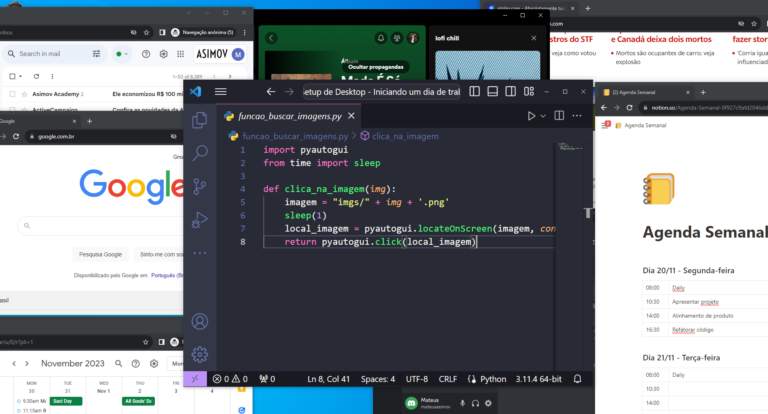Open the VS Code command center search box
The height and width of the screenshot is (414, 768).
[x=382, y=92]
